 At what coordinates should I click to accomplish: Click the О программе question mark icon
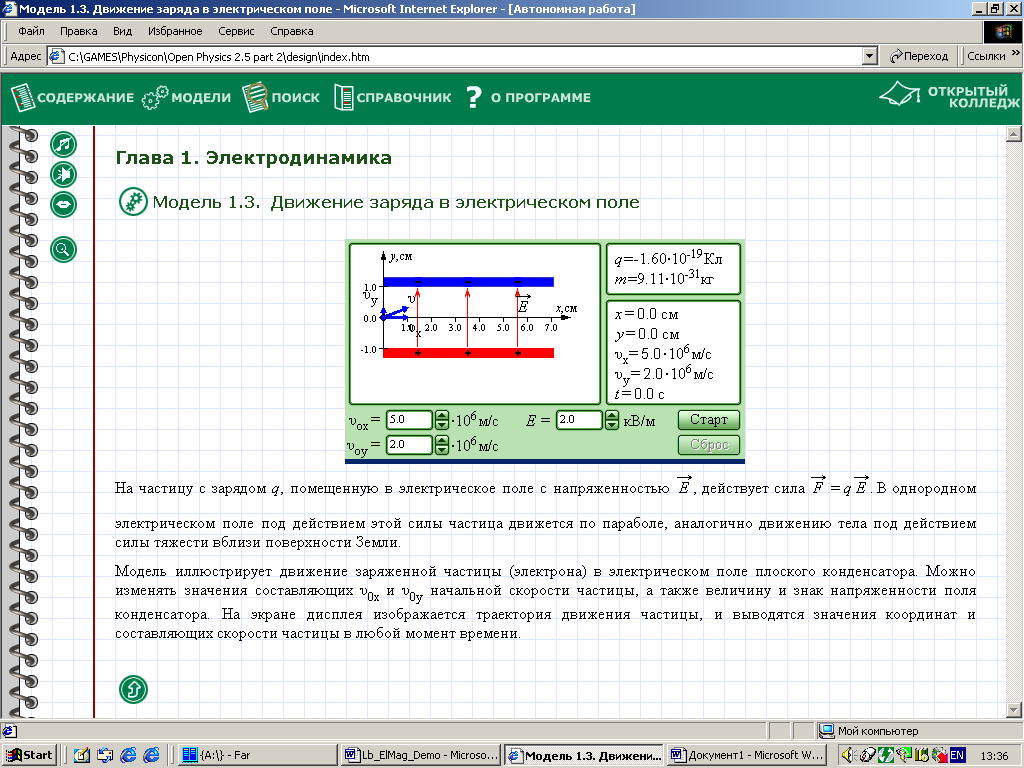[x=473, y=97]
